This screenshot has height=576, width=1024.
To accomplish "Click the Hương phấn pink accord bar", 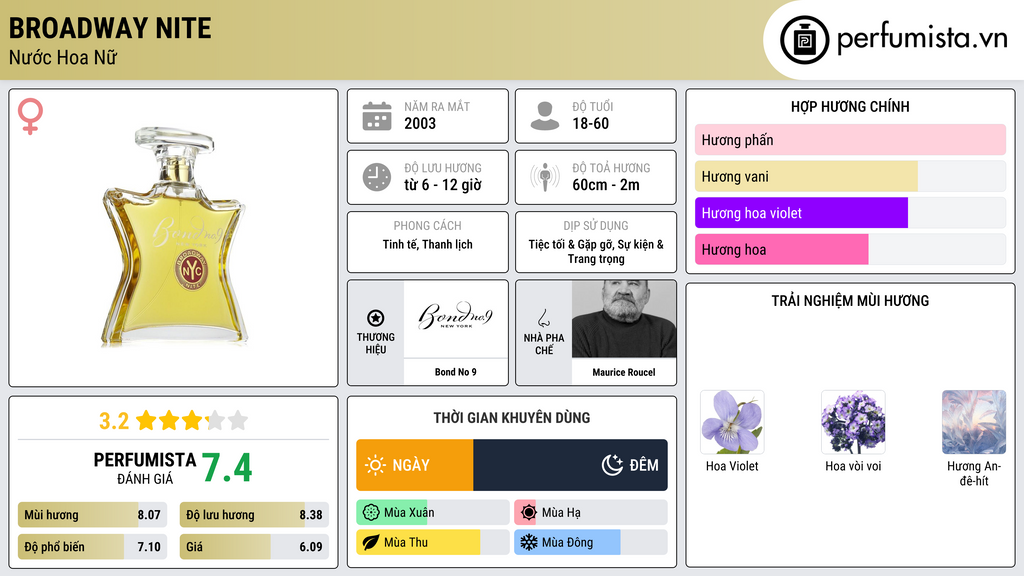I will 850,140.
